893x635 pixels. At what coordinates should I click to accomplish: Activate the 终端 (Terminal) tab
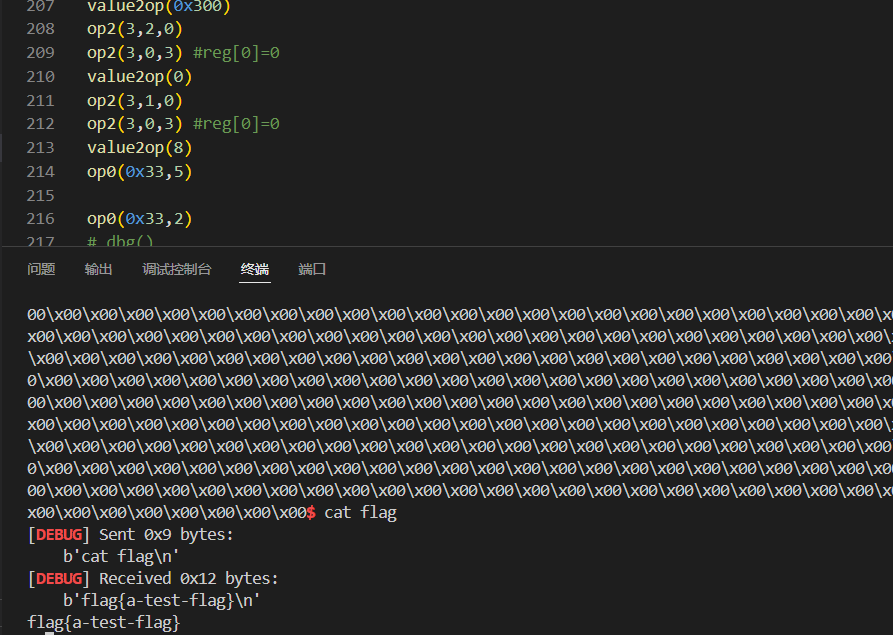[255, 269]
